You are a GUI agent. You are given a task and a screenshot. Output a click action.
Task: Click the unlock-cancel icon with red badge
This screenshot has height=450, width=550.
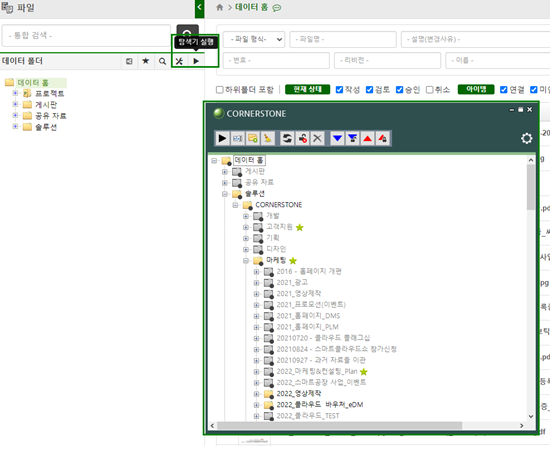(302, 138)
